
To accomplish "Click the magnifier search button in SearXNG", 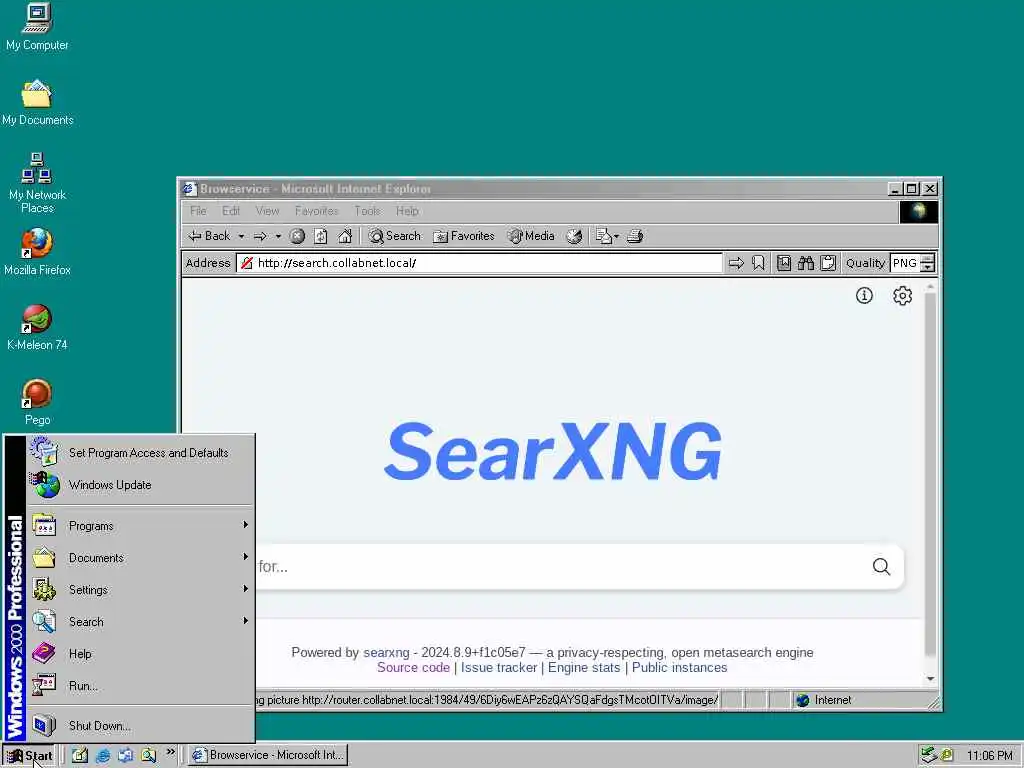I will coord(881,566).
